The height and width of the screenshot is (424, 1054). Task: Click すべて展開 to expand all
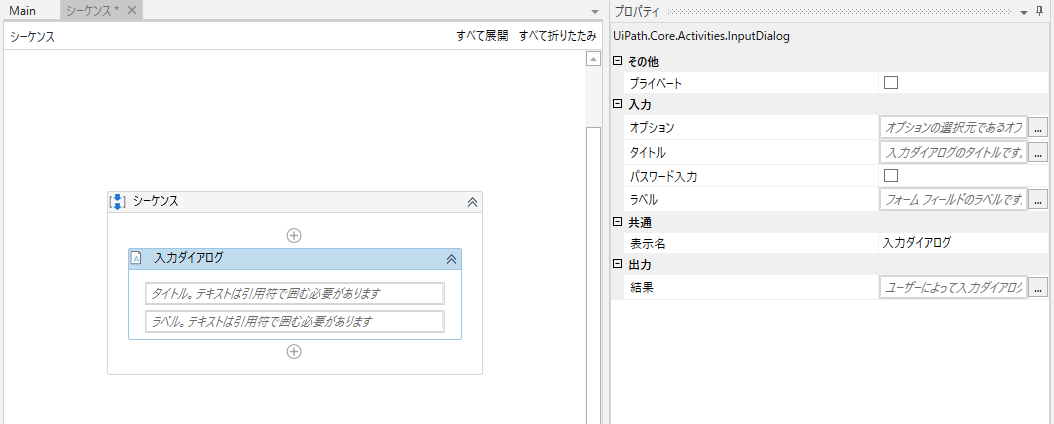[482, 36]
